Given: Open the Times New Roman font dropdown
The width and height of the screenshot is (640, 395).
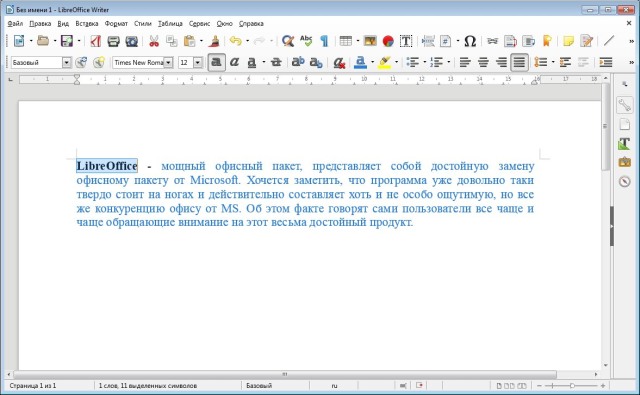Looking at the screenshot, I should coord(168,62).
